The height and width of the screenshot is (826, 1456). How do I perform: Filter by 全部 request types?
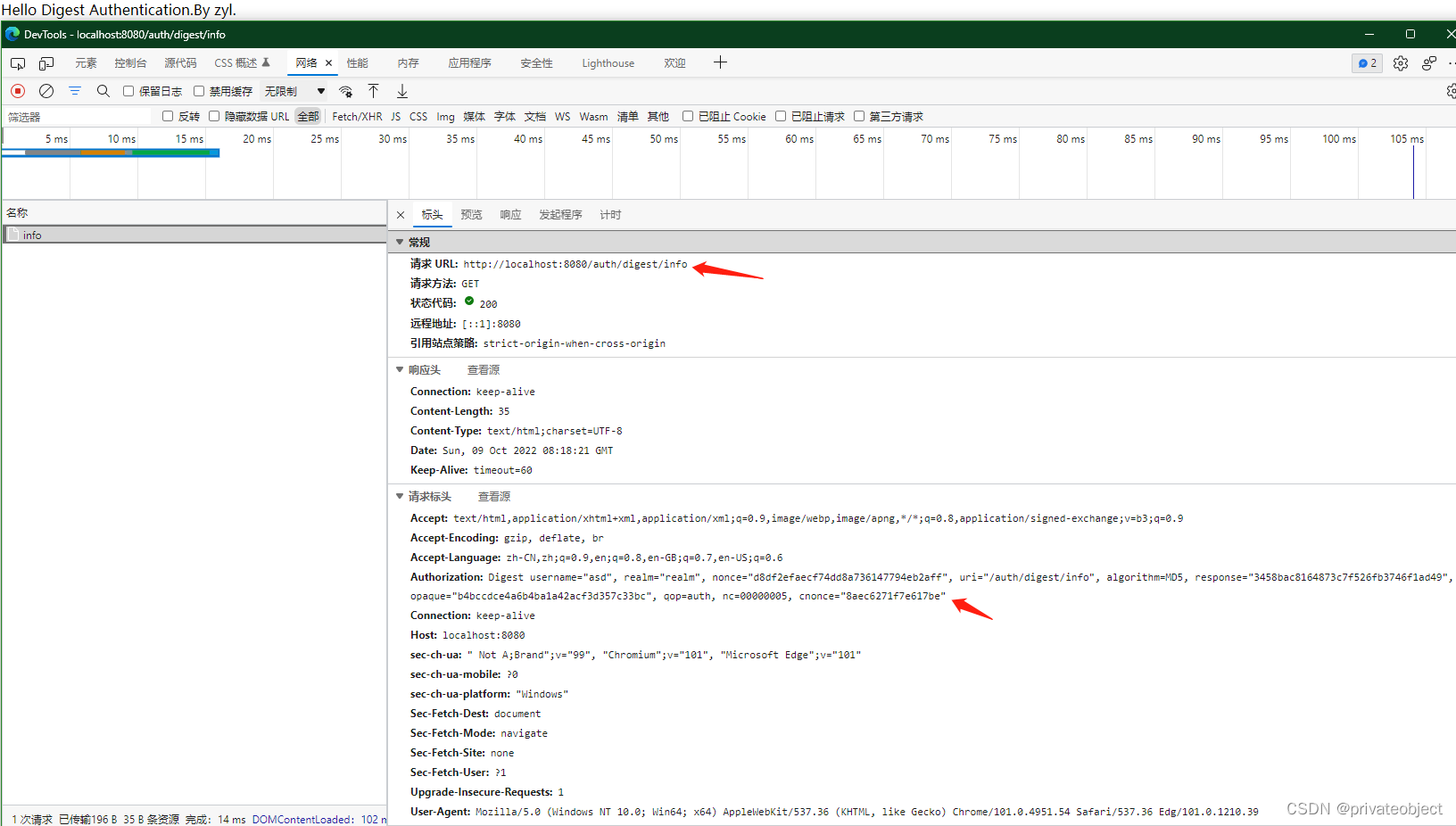309,116
